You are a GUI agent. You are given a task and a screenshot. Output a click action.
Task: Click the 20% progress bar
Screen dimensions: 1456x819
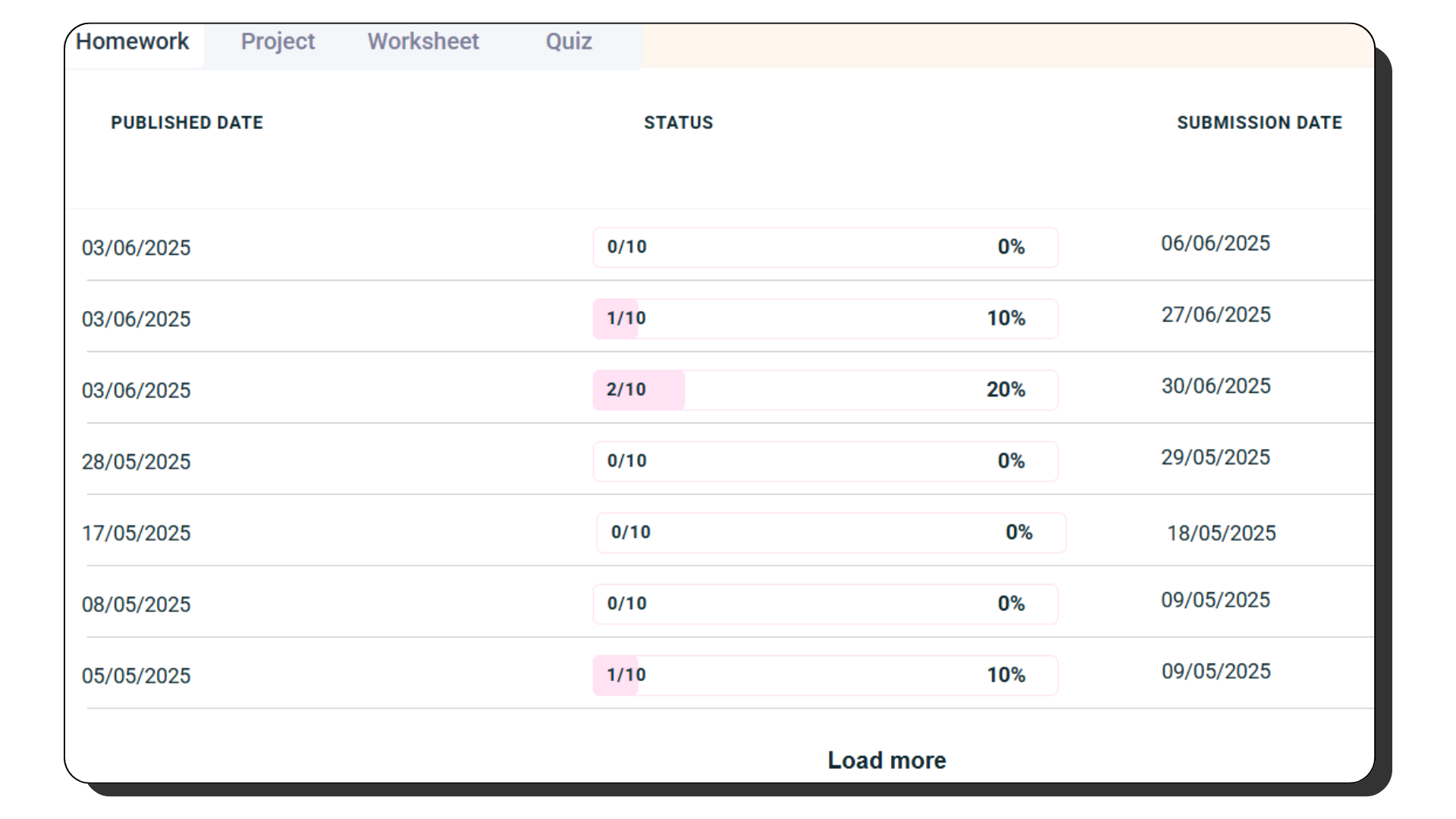pos(825,390)
